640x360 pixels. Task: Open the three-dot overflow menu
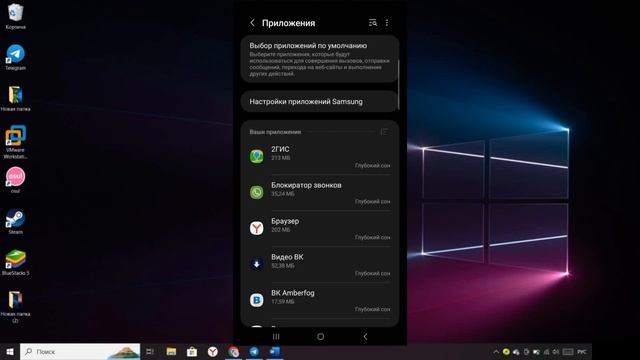point(387,23)
